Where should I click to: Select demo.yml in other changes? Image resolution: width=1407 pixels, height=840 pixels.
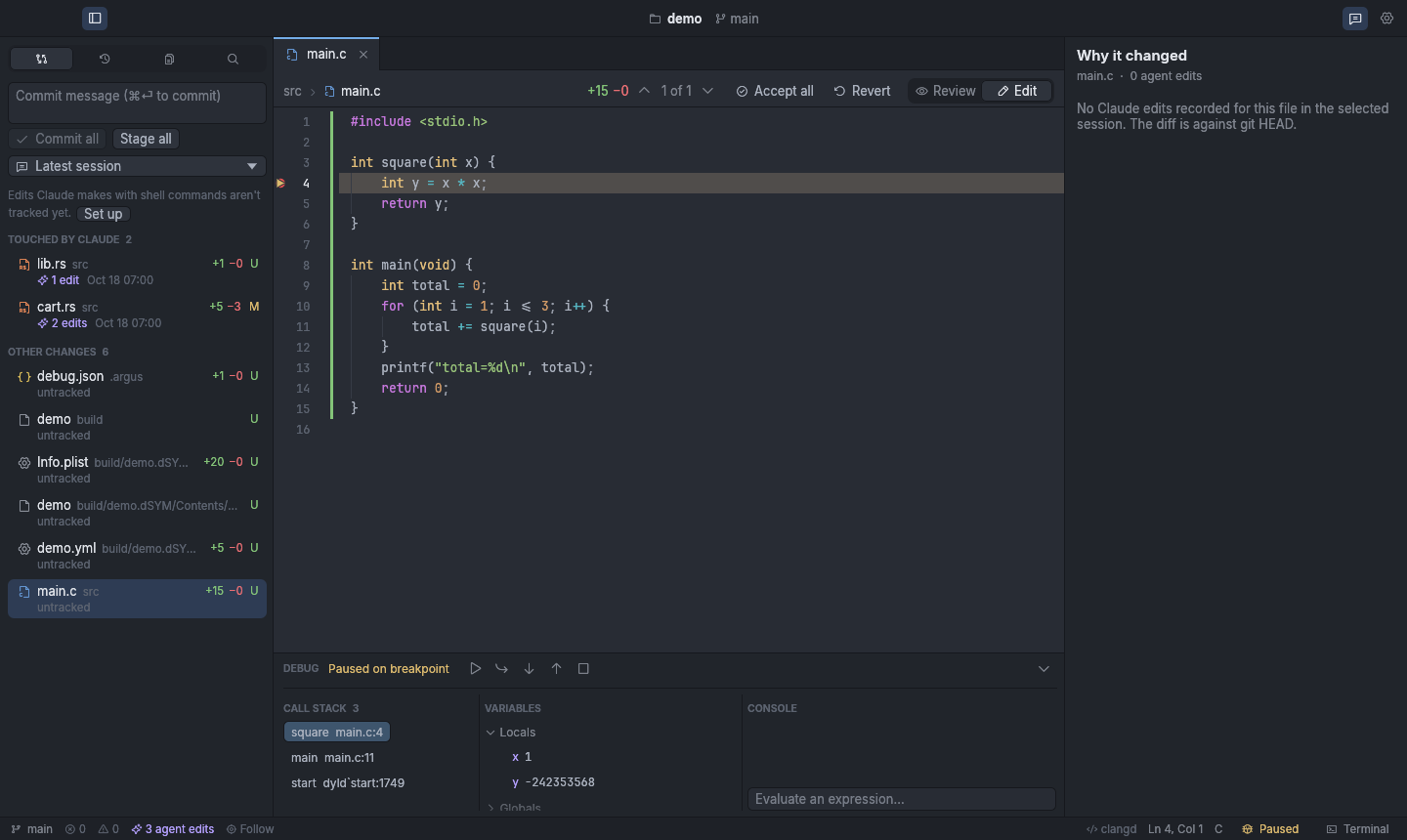pyautogui.click(x=137, y=555)
